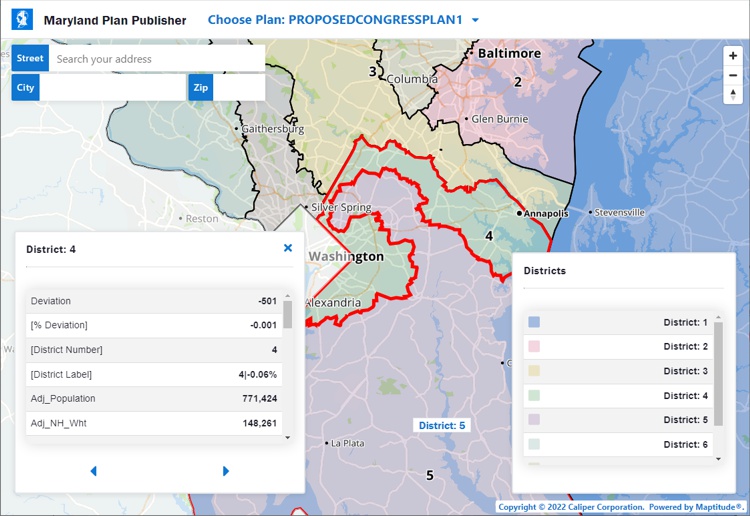Click the Zip input field

coord(239,88)
